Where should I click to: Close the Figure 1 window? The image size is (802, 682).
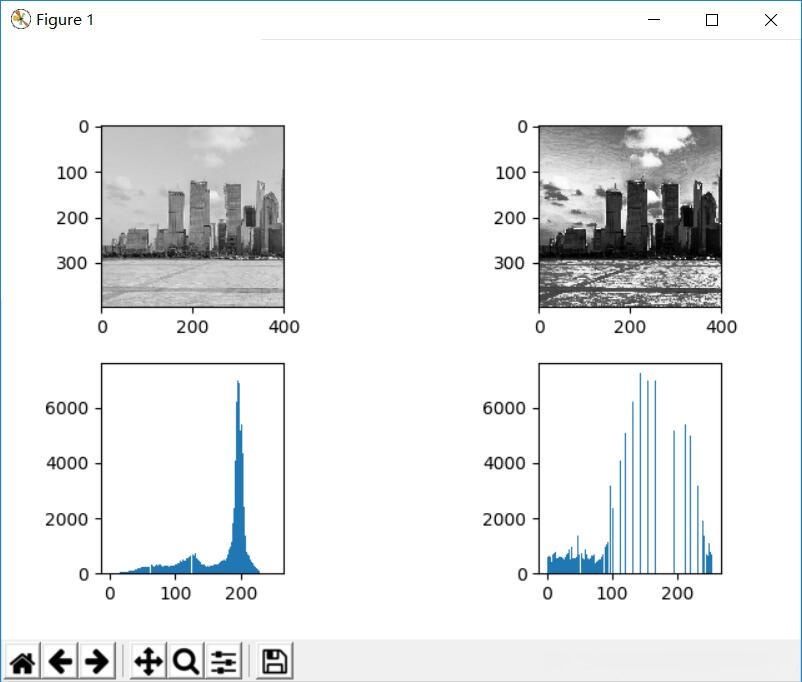(x=771, y=20)
